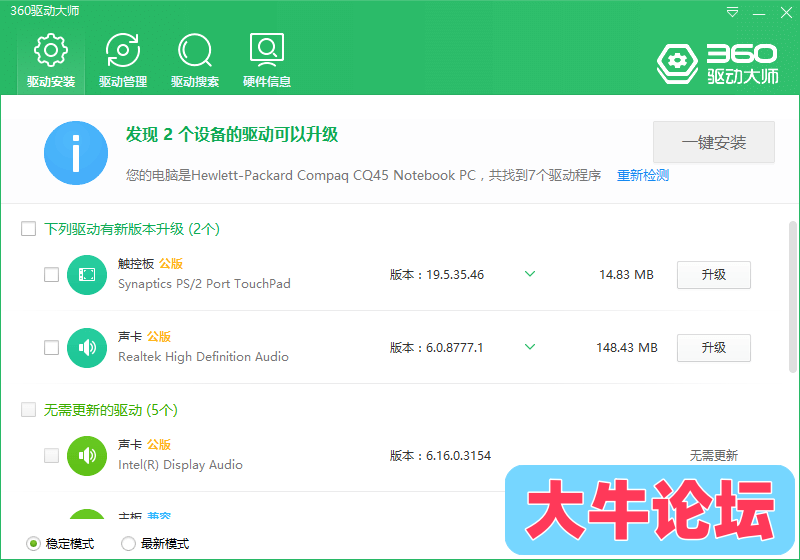This screenshot has height=560, width=800.
Task: Click the 公版 tag beside 触控板
Action: [x=171, y=264]
